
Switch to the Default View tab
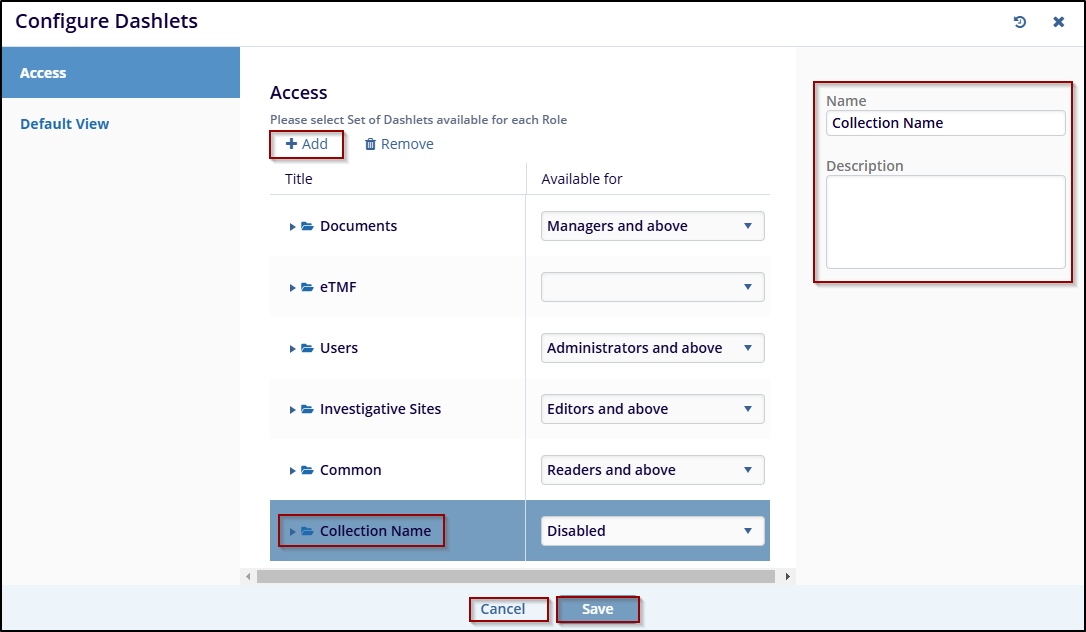tap(65, 124)
